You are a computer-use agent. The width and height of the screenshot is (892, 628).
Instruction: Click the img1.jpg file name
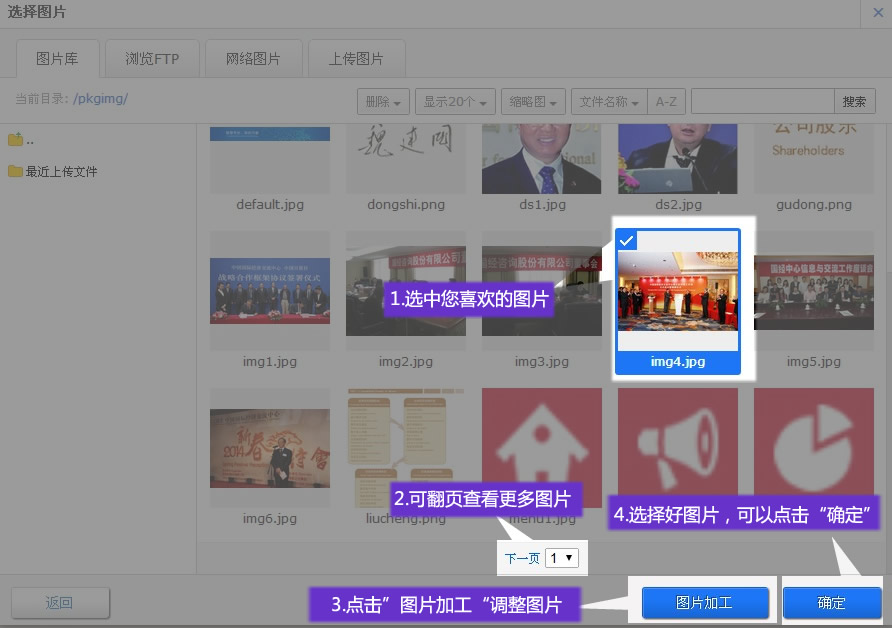coord(270,362)
